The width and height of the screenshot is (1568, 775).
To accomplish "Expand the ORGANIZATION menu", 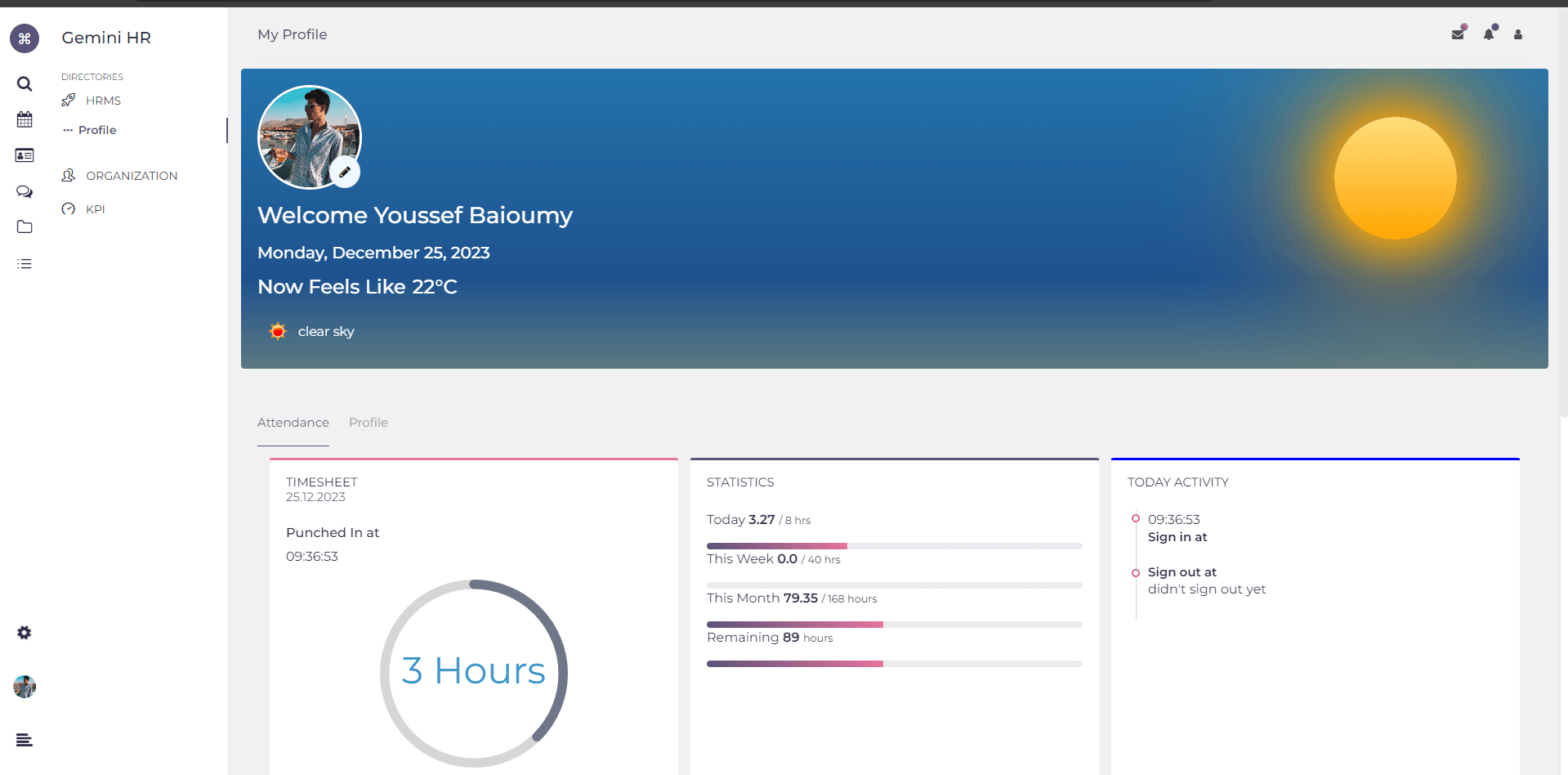I will (x=131, y=176).
